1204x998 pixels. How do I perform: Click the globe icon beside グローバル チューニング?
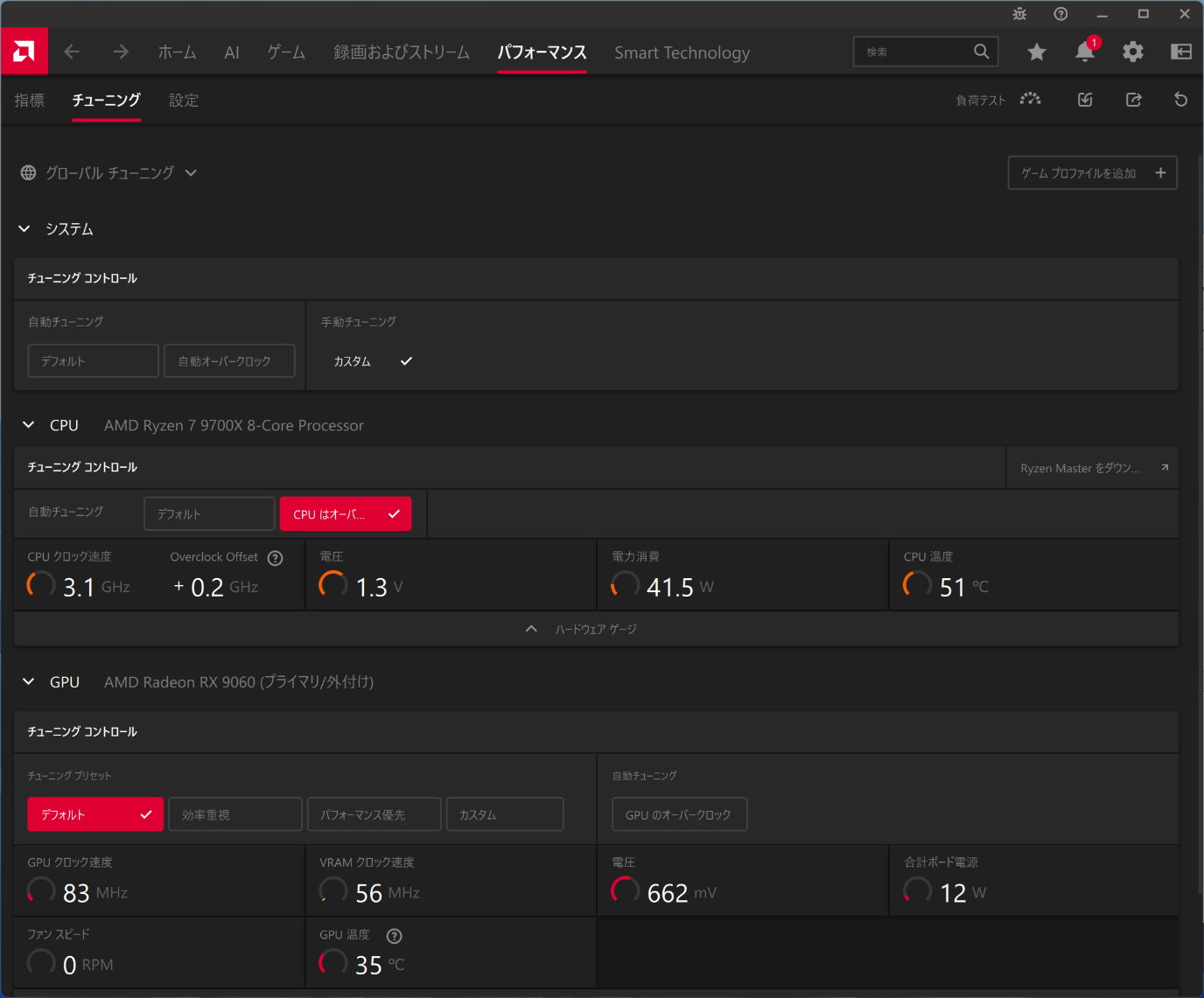[x=29, y=173]
